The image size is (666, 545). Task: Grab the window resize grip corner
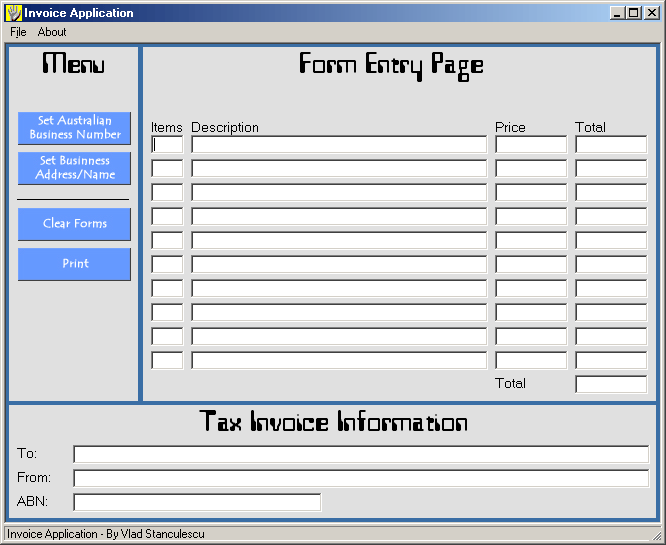[x=657, y=536]
